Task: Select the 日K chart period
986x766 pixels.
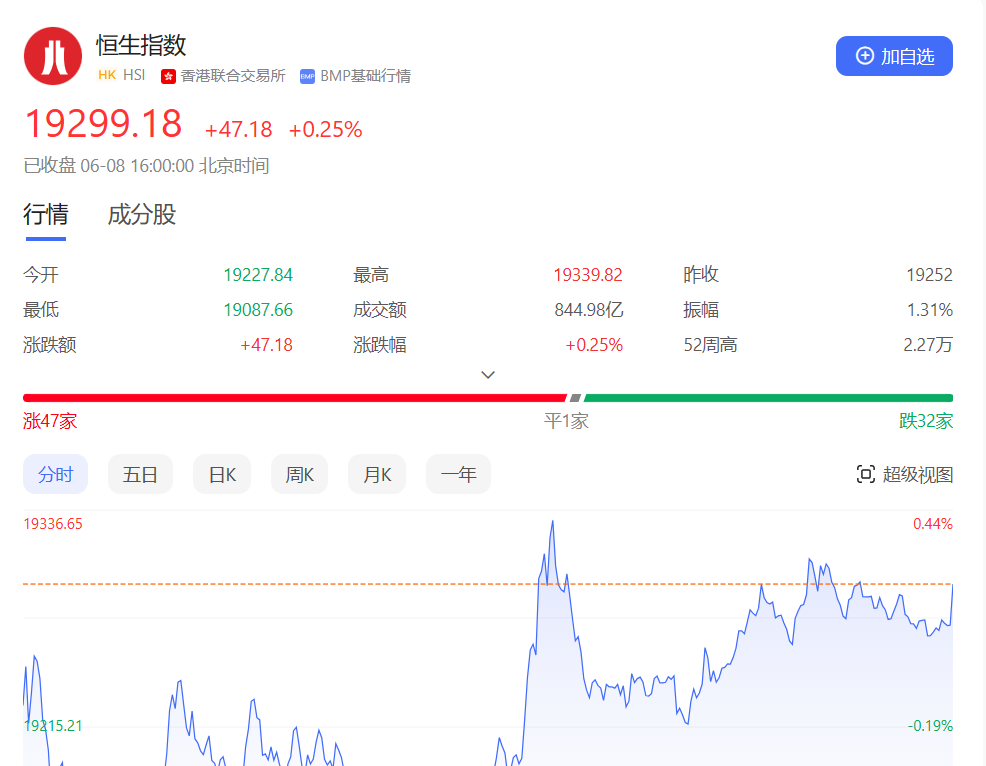Action: coord(222,474)
